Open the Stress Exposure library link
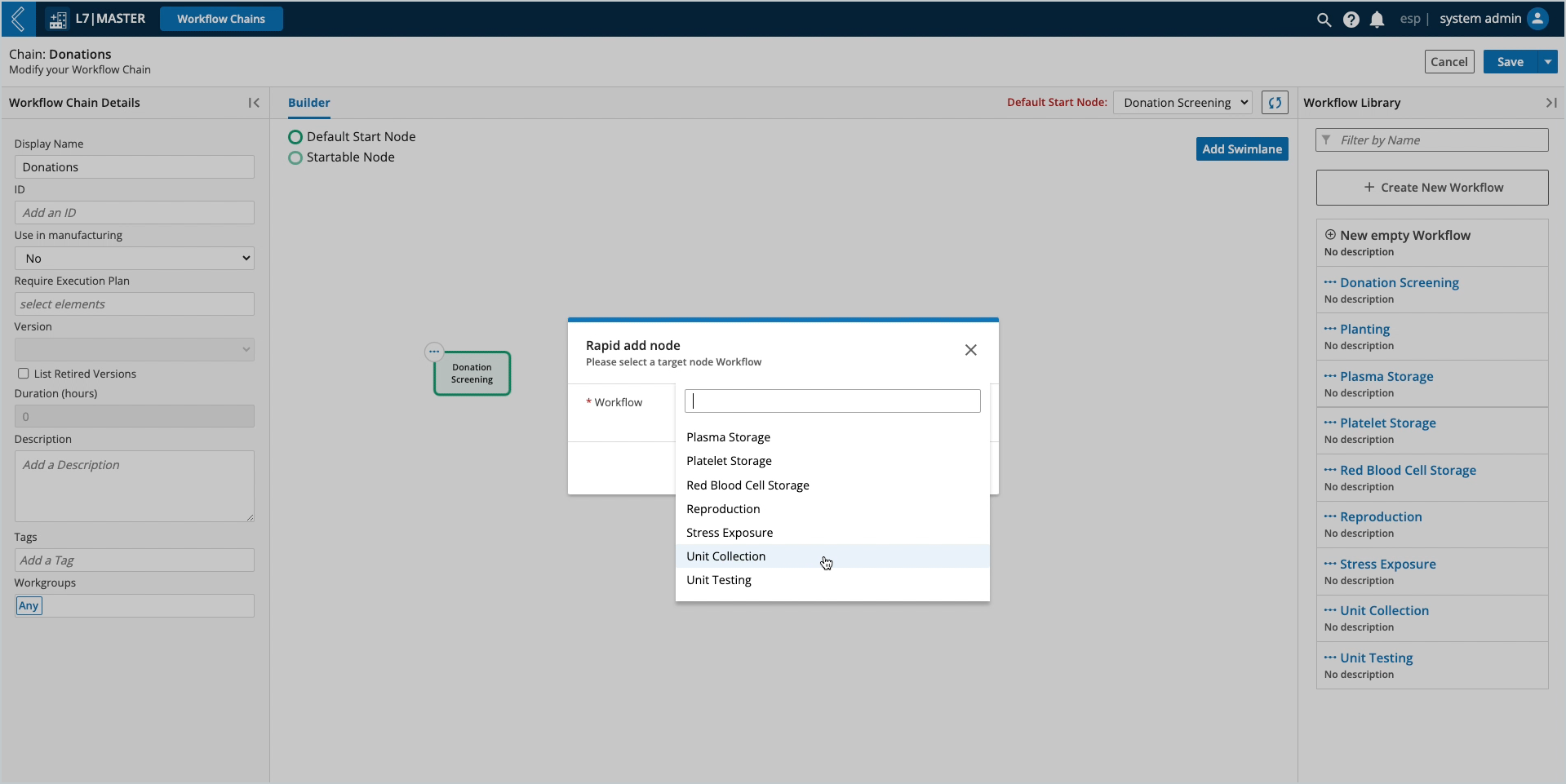The height and width of the screenshot is (784, 1566). pos(1387,564)
